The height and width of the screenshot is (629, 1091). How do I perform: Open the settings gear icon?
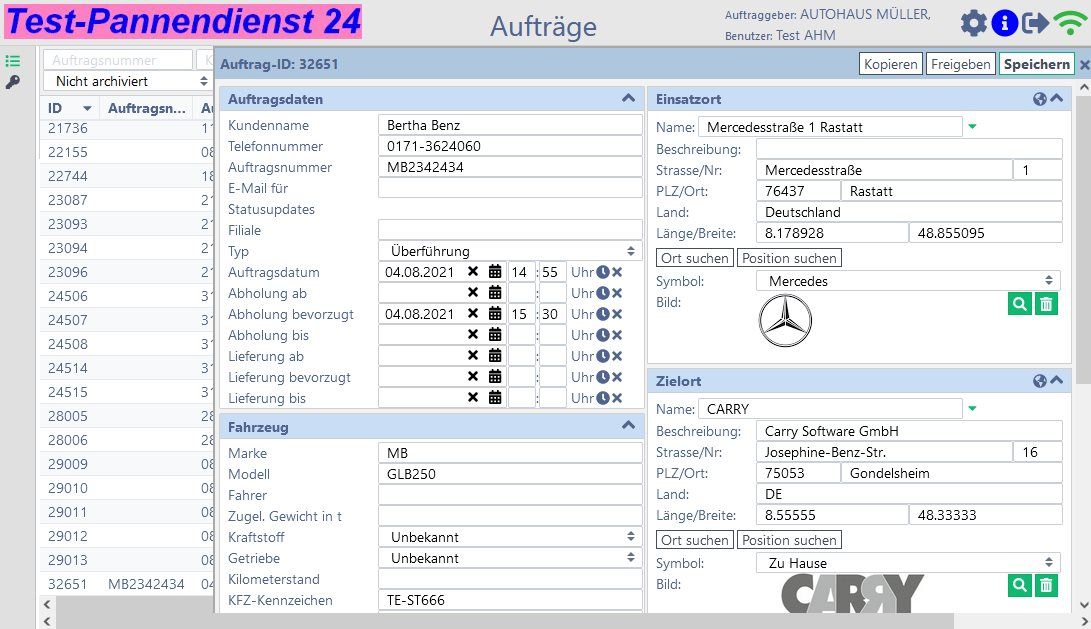[x=973, y=23]
